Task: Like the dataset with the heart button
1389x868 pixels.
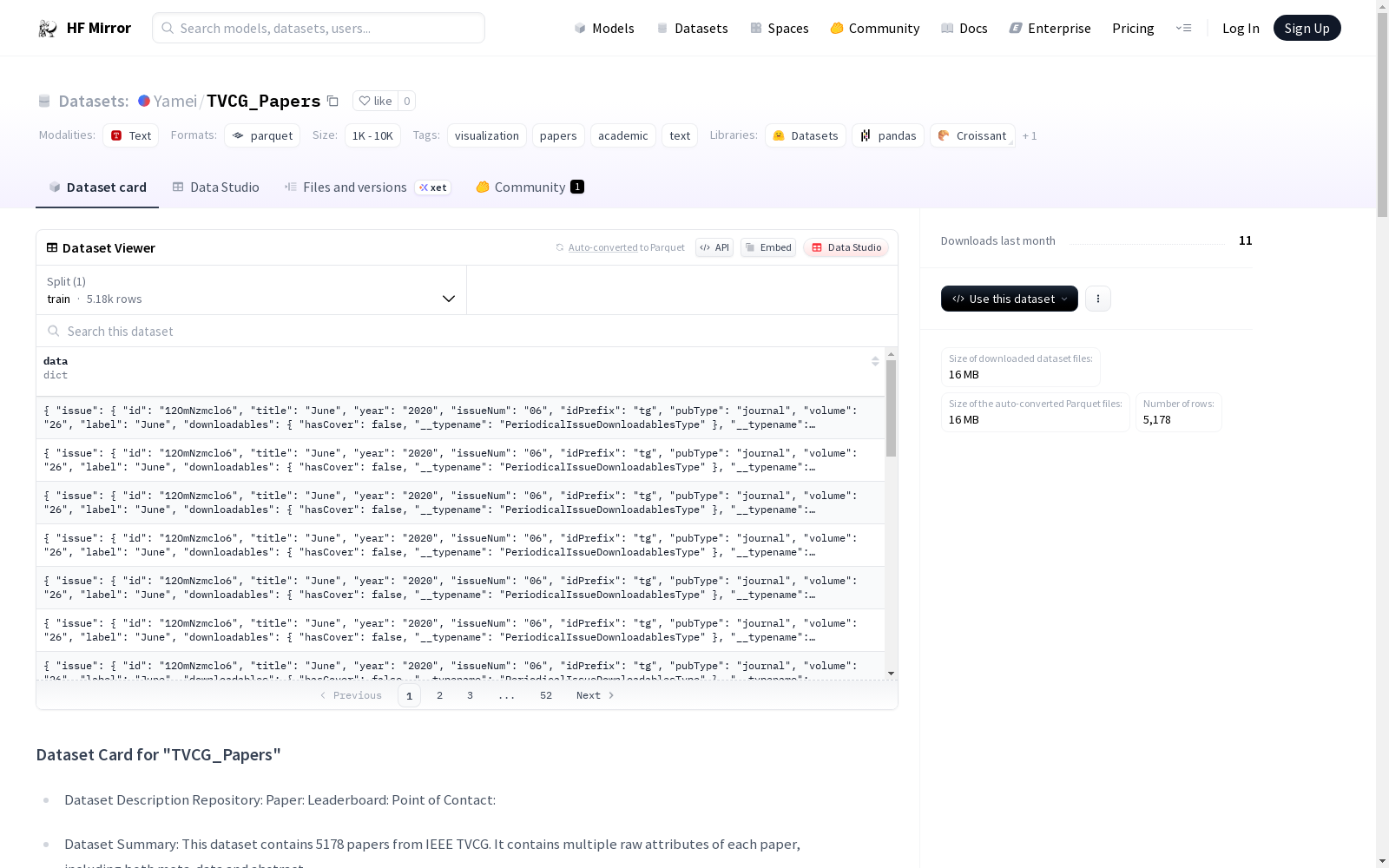Action: [x=375, y=101]
